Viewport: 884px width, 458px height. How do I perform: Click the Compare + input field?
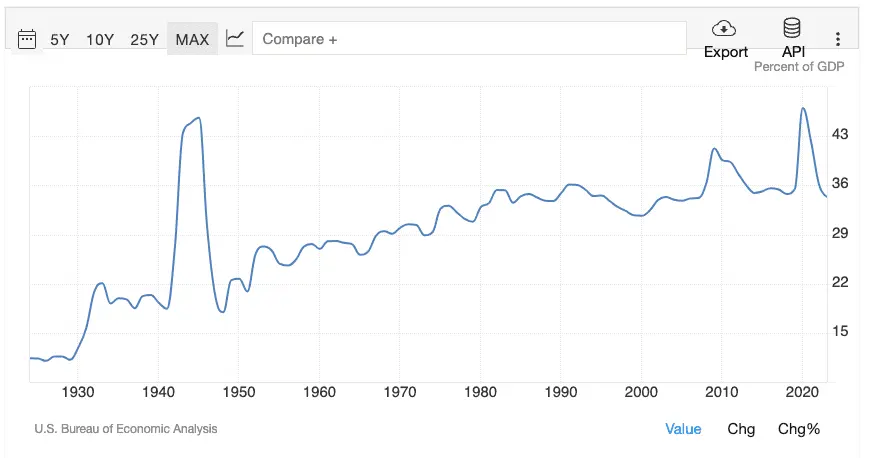[x=470, y=39]
